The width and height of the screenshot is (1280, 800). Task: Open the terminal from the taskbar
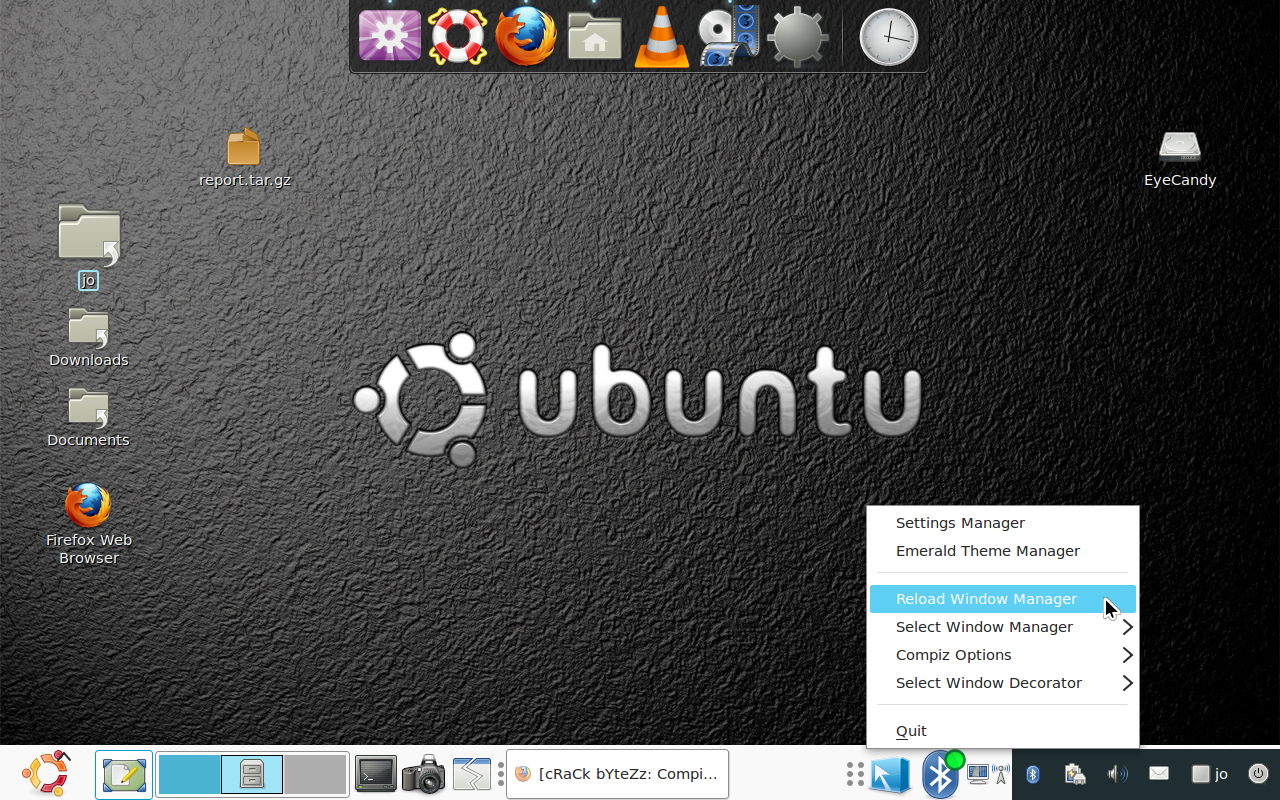pyautogui.click(x=375, y=773)
